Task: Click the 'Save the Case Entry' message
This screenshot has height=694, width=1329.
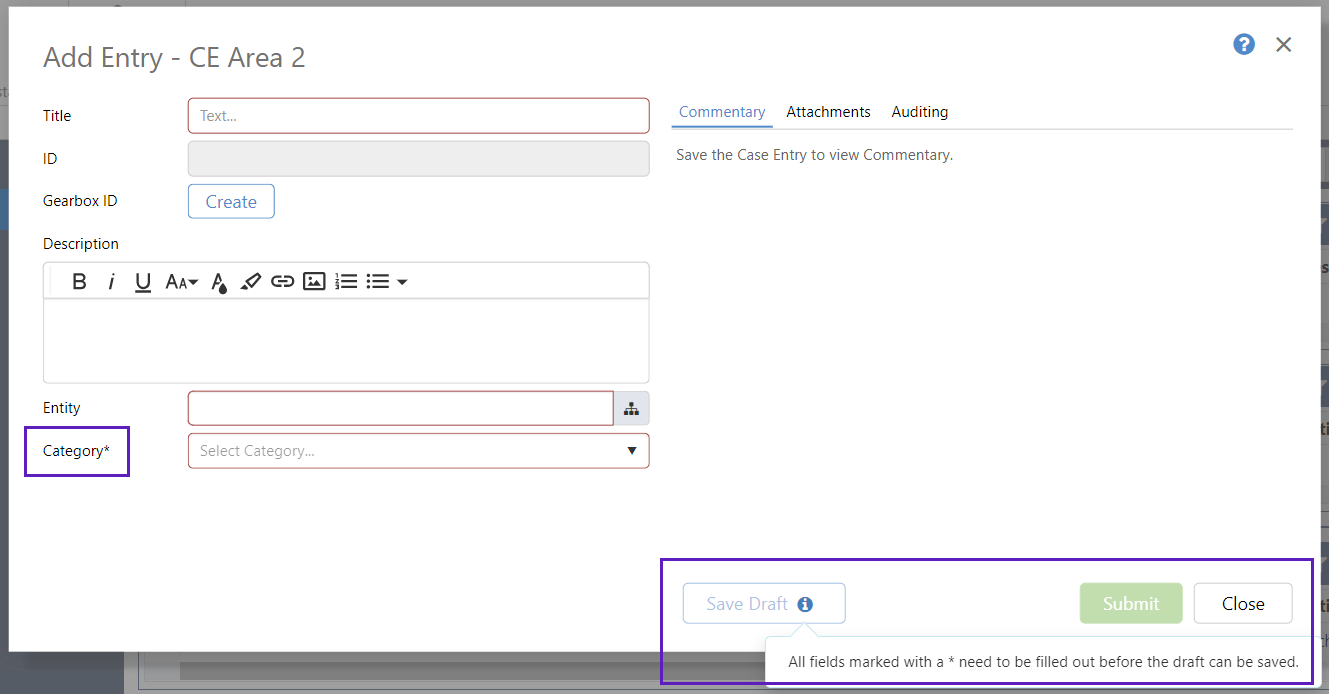Action: tap(814, 155)
